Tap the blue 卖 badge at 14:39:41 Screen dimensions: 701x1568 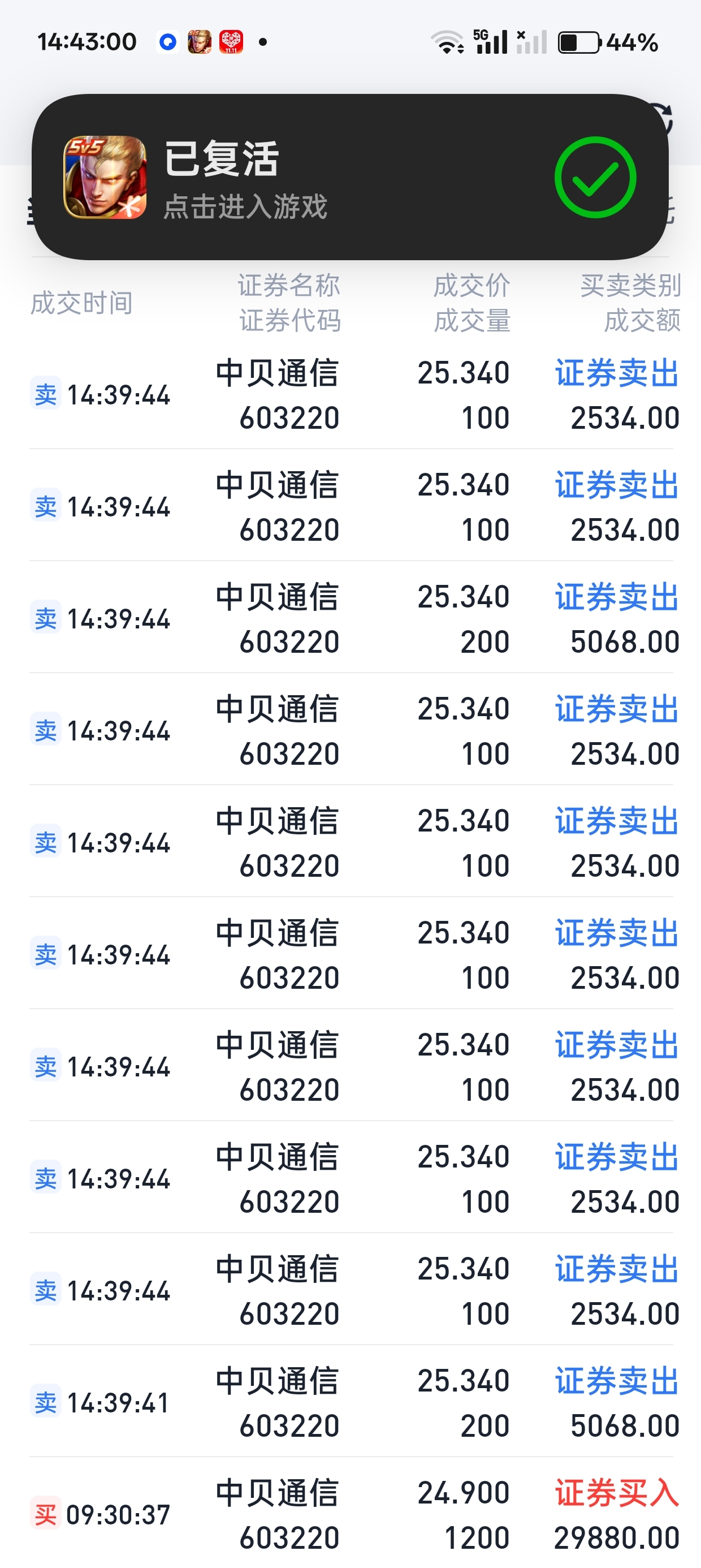pyautogui.click(x=46, y=1402)
